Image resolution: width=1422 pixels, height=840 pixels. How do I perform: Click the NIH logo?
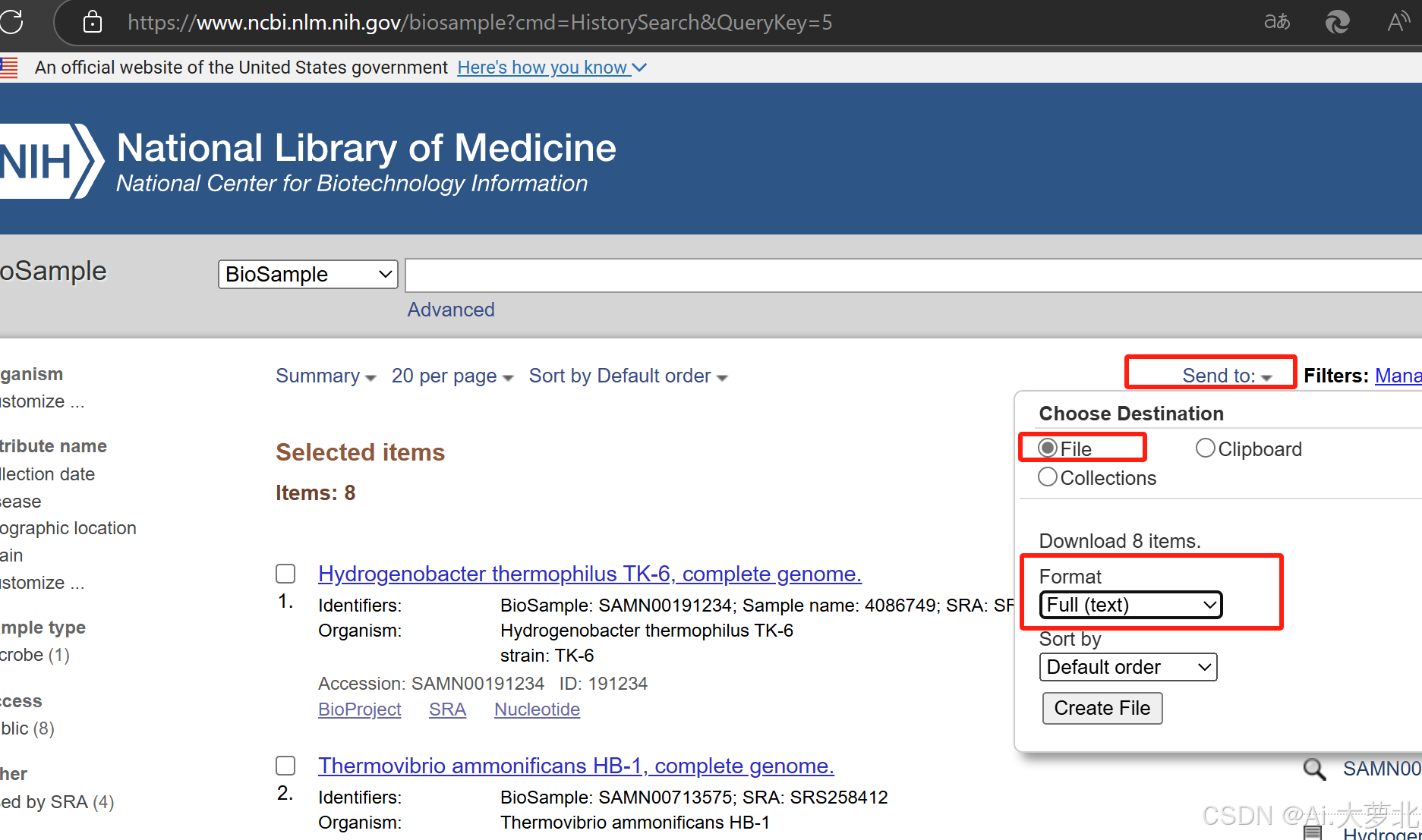pos(52,161)
